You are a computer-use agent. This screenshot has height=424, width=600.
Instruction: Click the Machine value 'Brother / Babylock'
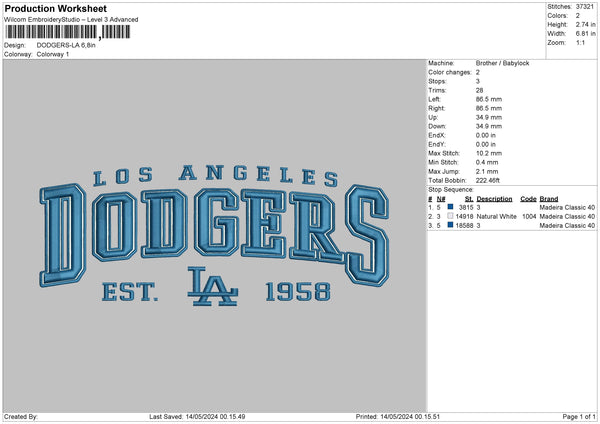pos(502,63)
